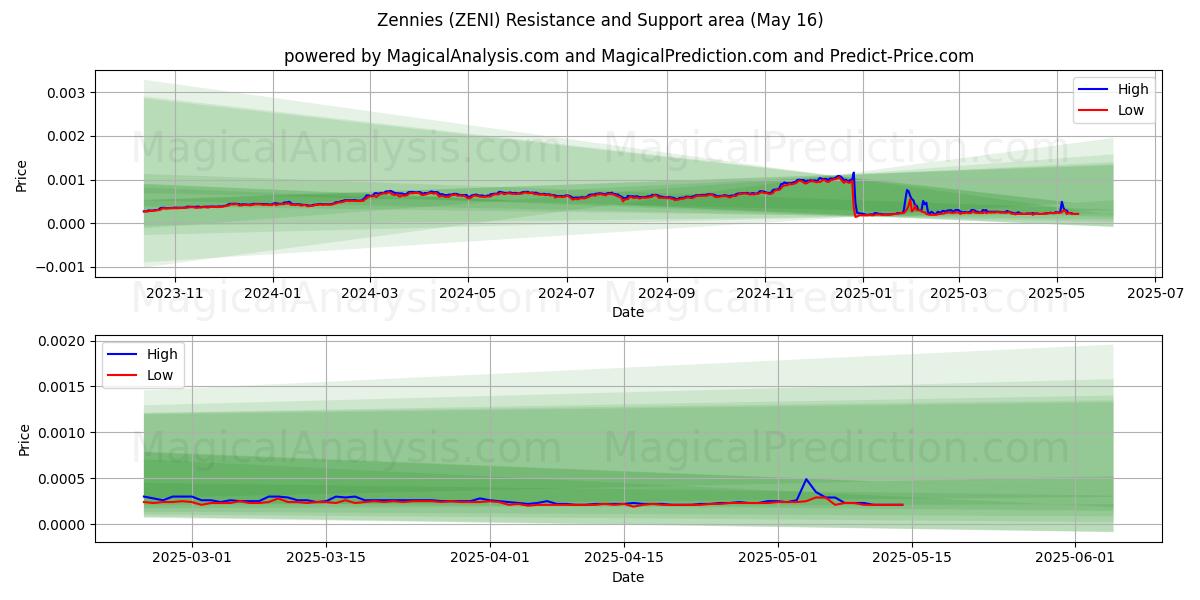
Task: Click the 2025-06-01 x-axis tick label
Action: [1075, 559]
